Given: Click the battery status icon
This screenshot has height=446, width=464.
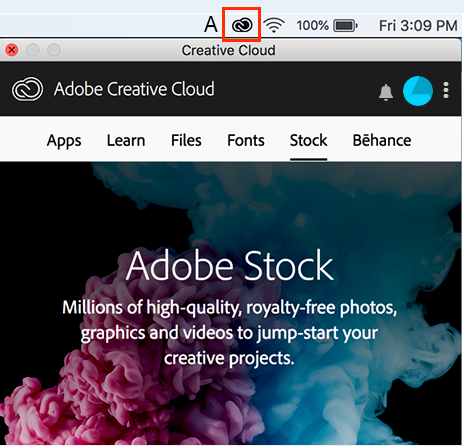Looking at the screenshot, I should [345, 25].
